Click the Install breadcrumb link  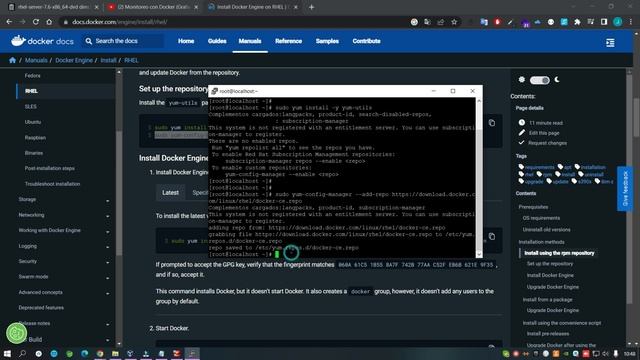point(108,60)
